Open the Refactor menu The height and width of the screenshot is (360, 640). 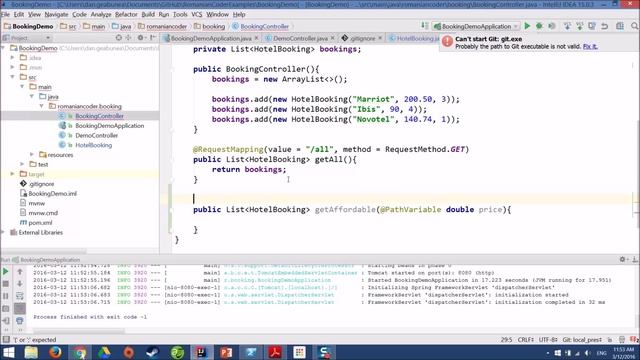tap(126, 14)
